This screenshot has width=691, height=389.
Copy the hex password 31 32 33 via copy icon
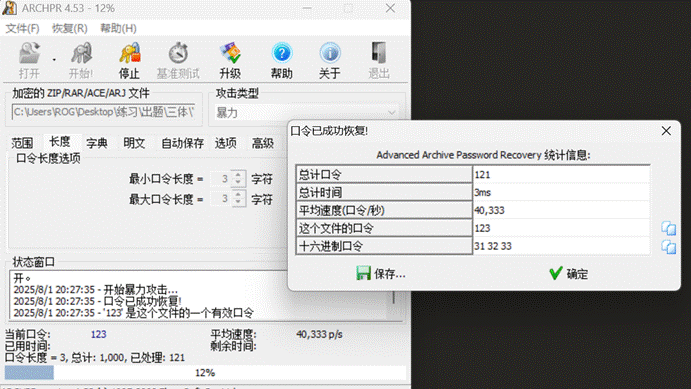point(669,247)
